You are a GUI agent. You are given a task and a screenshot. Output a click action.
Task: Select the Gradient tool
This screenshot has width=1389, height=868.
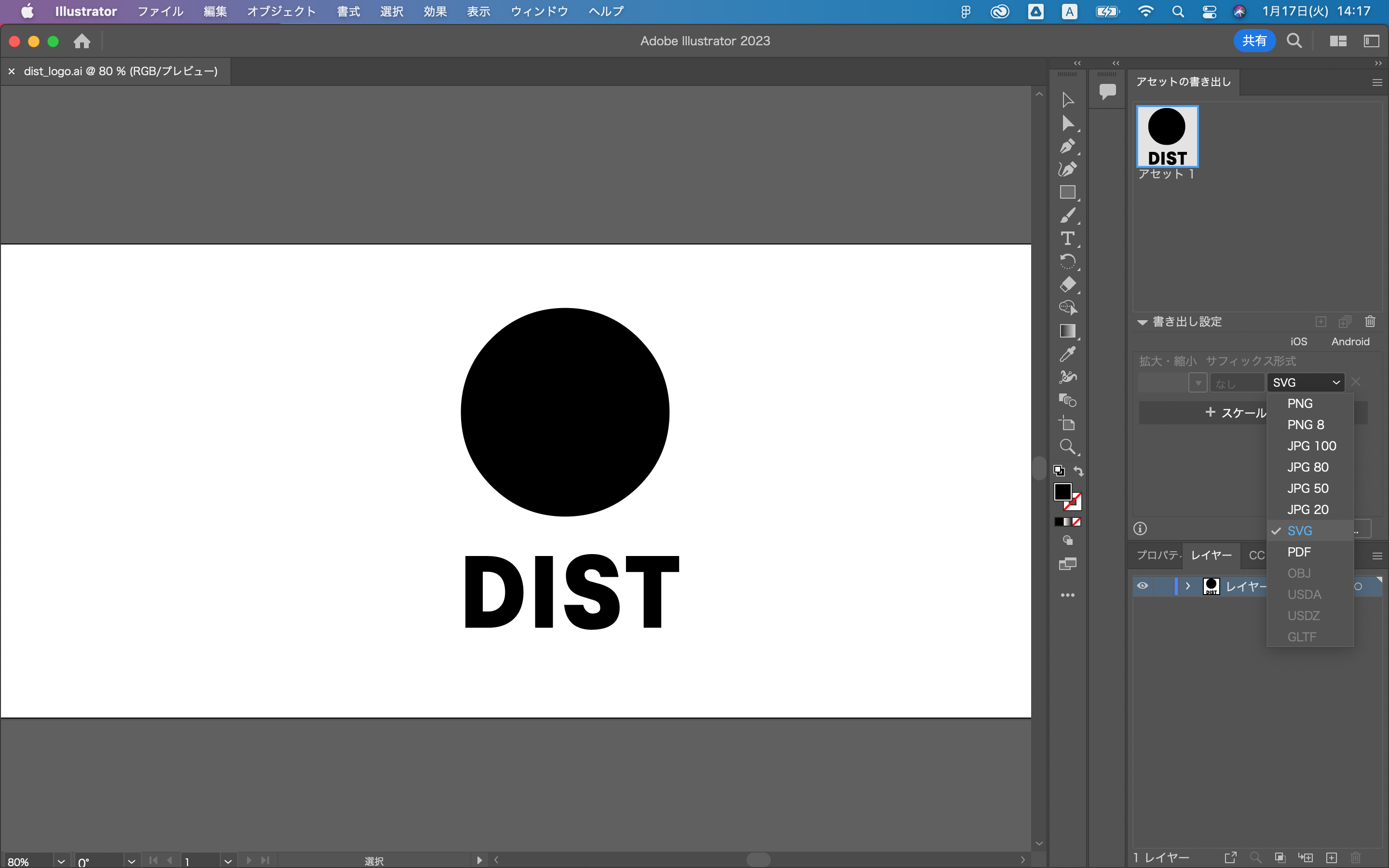(x=1068, y=331)
